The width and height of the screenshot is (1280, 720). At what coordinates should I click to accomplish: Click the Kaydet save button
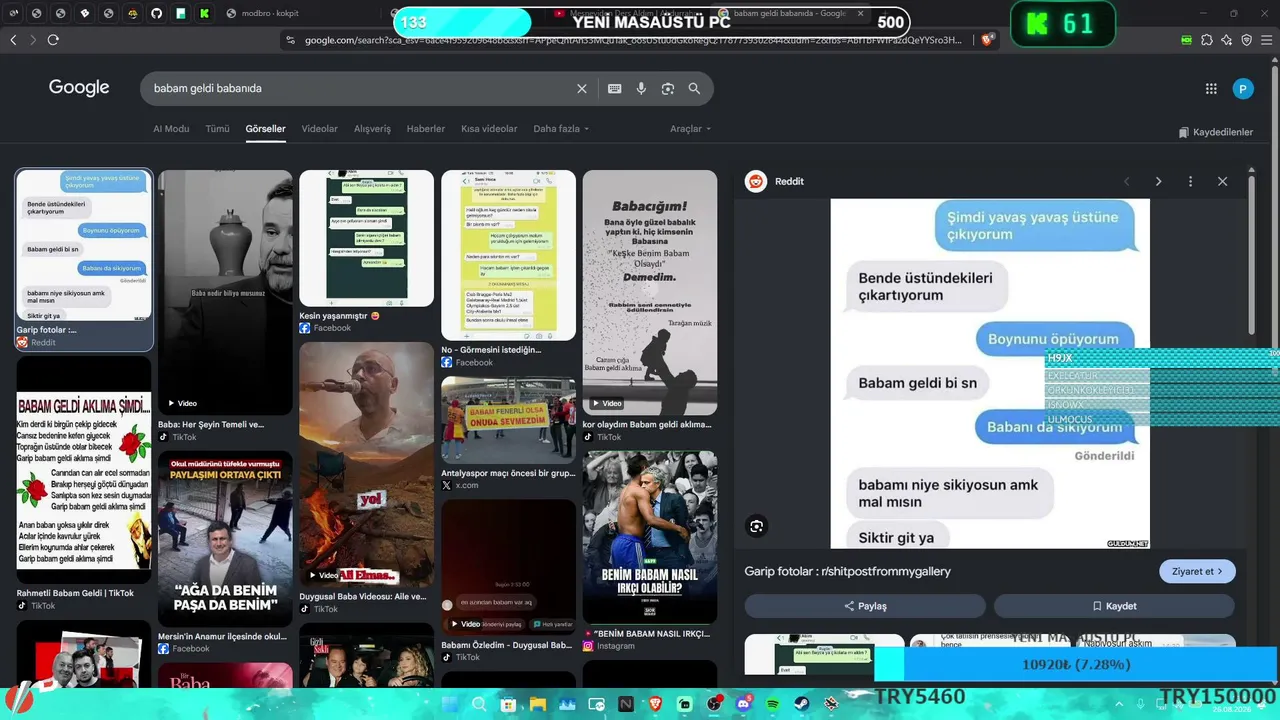pyautogui.click(x=1114, y=606)
